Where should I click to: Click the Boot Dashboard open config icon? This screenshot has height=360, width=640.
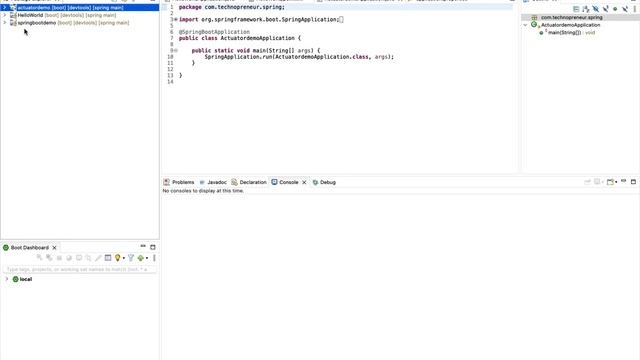pos(88,258)
